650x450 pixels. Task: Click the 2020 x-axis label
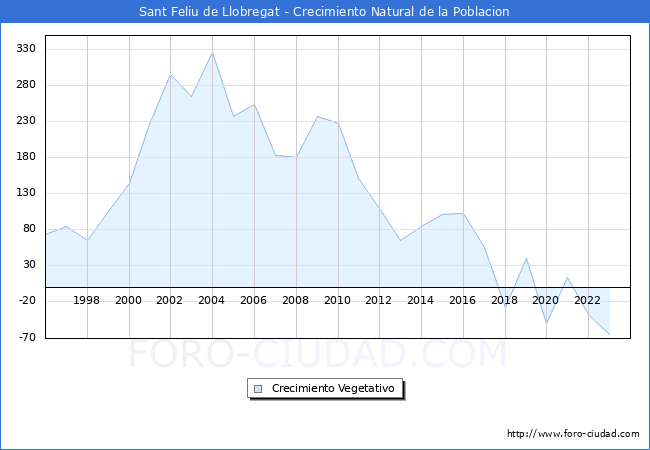click(546, 300)
